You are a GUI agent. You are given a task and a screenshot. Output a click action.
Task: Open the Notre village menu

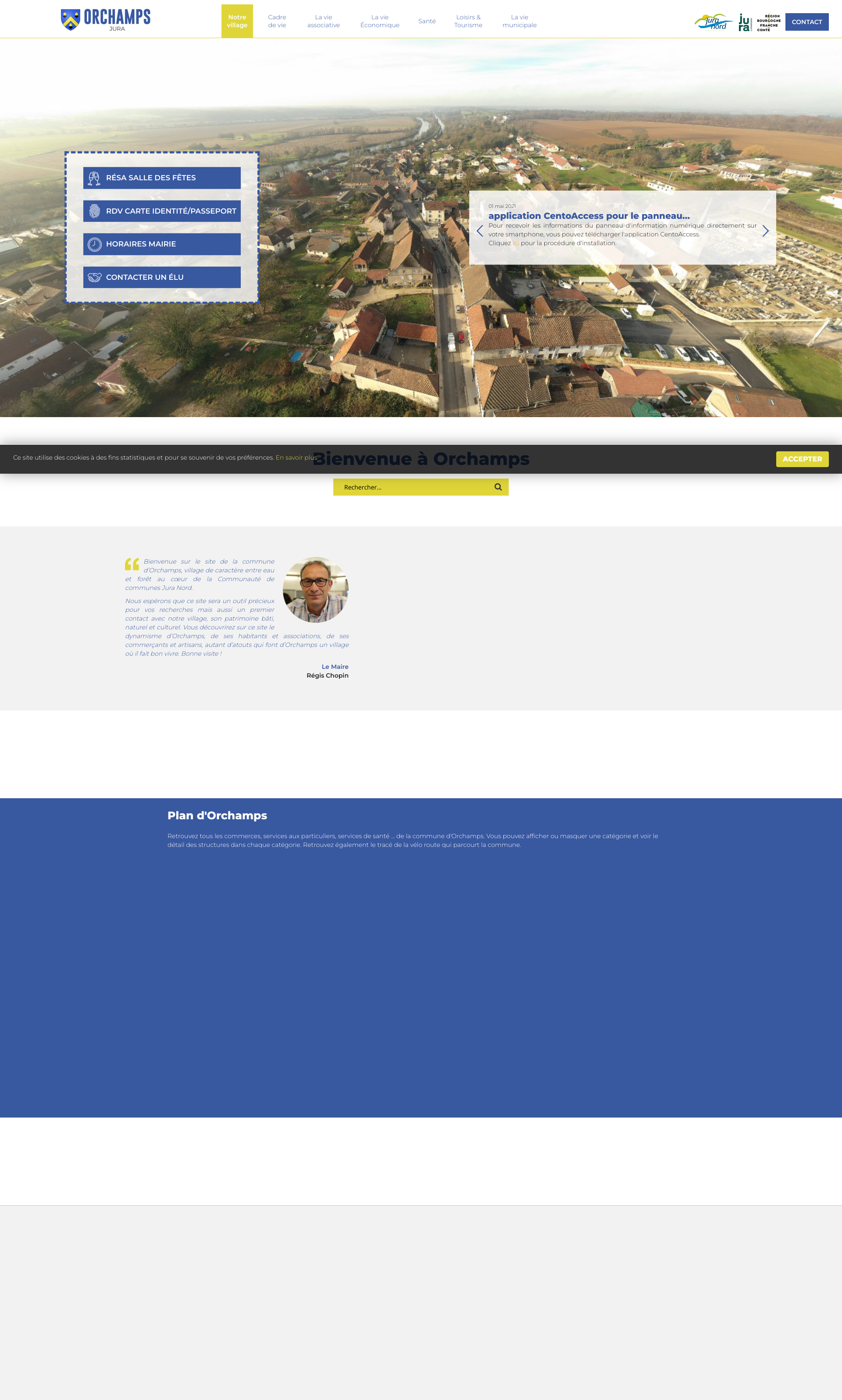coord(237,21)
